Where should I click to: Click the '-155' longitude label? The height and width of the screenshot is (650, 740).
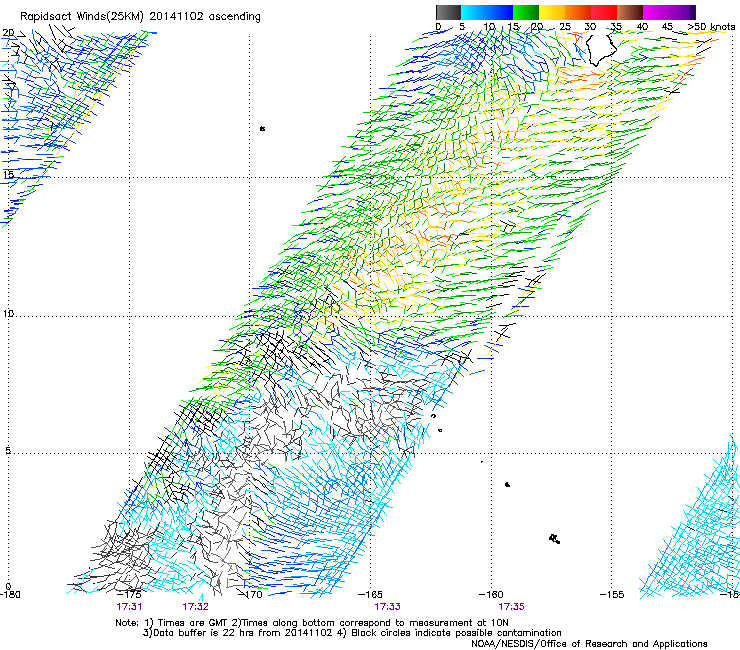coord(612,595)
